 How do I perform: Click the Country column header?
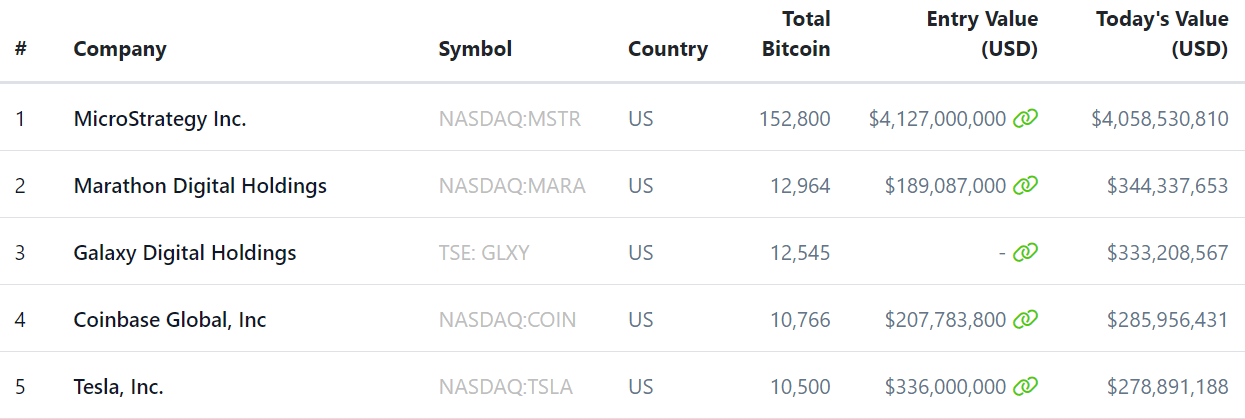click(668, 49)
